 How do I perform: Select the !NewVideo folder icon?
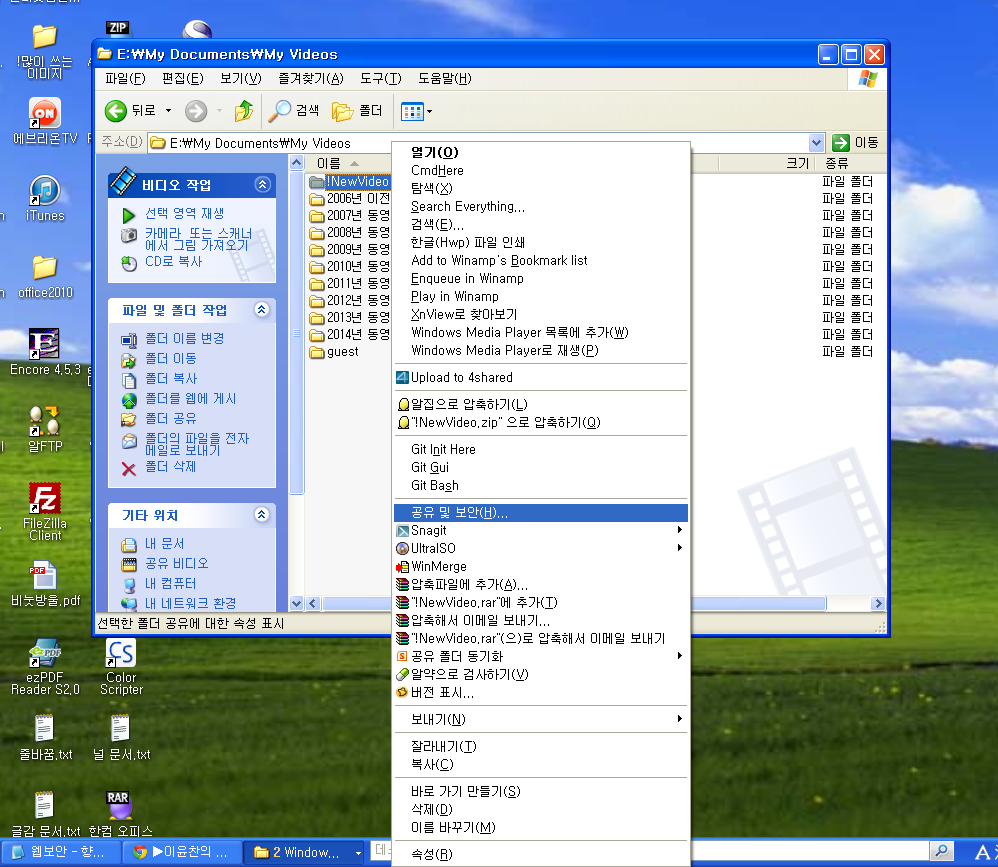[x=317, y=182]
